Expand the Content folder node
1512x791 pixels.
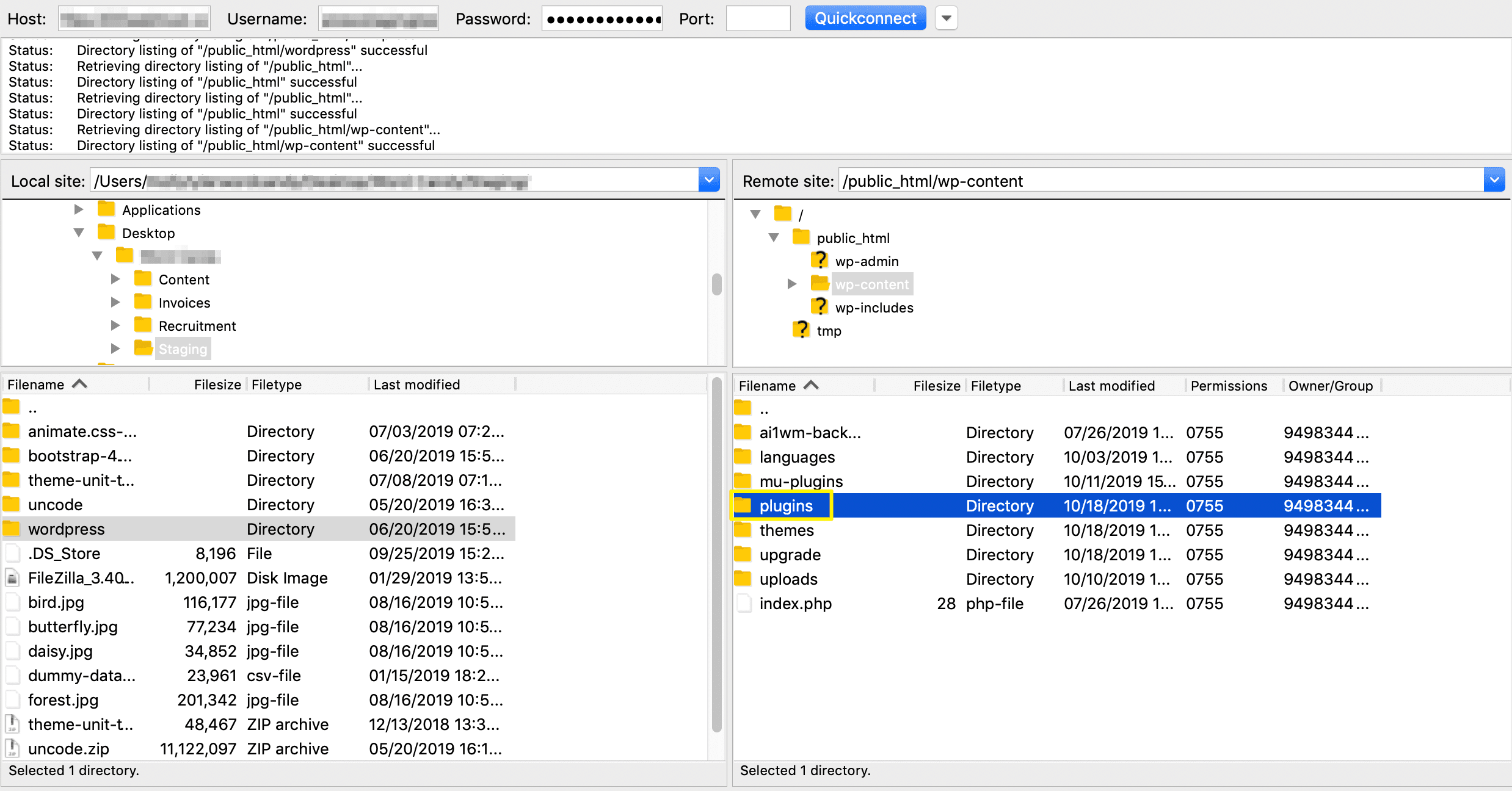pyautogui.click(x=115, y=279)
